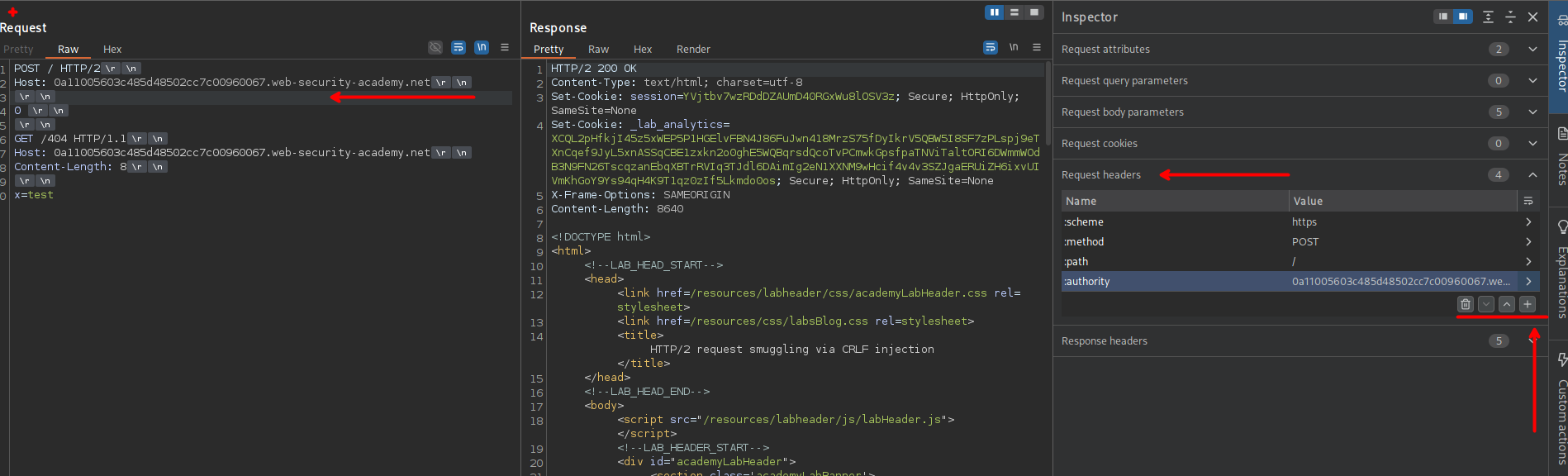Open the Request editor hamburger options menu
This screenshot has width=1568, height=476.
pos(505,48)
